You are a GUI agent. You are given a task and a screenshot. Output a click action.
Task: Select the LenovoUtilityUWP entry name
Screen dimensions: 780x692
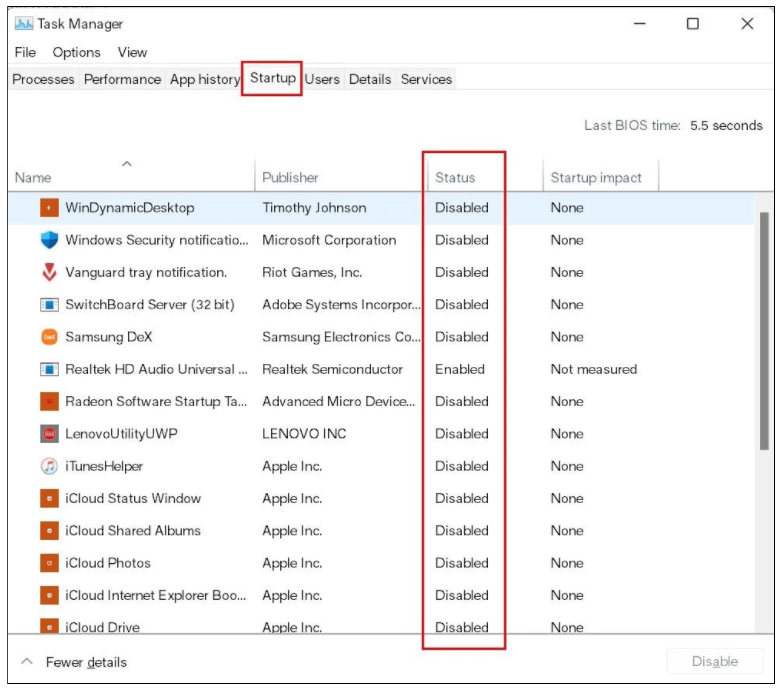[121, 434]
